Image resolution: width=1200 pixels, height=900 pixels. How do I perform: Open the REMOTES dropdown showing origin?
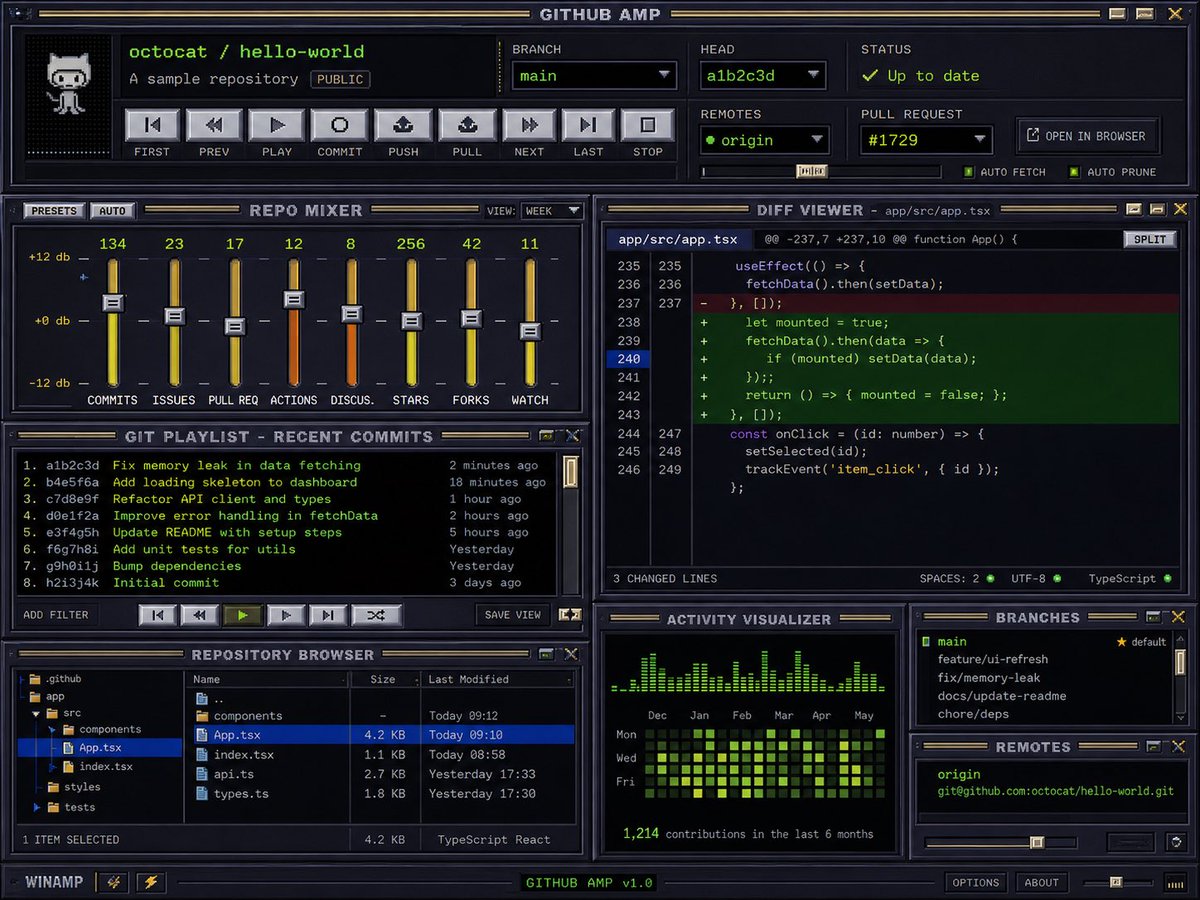click(x=765, y=140)
